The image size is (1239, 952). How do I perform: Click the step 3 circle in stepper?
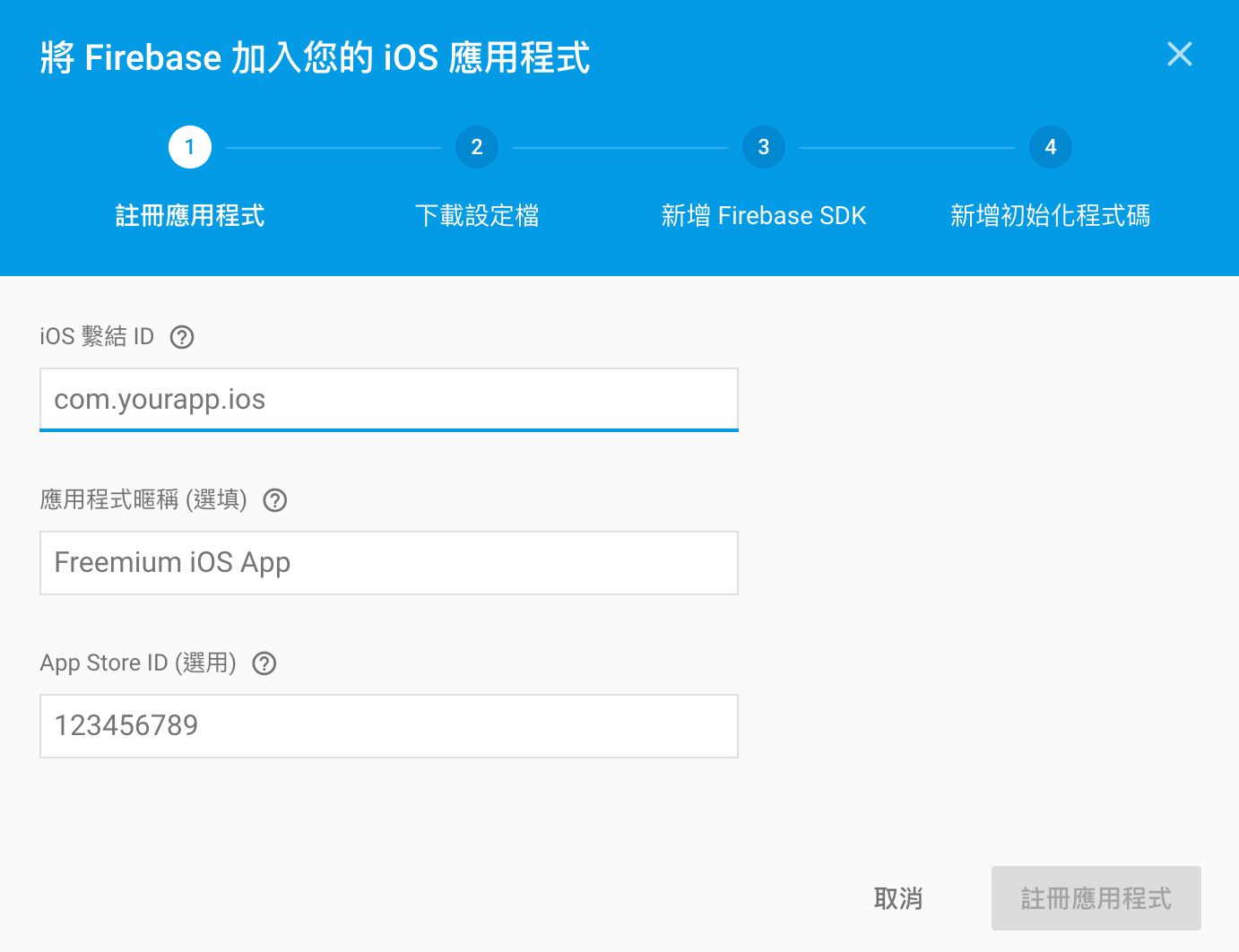coord(764,147)
